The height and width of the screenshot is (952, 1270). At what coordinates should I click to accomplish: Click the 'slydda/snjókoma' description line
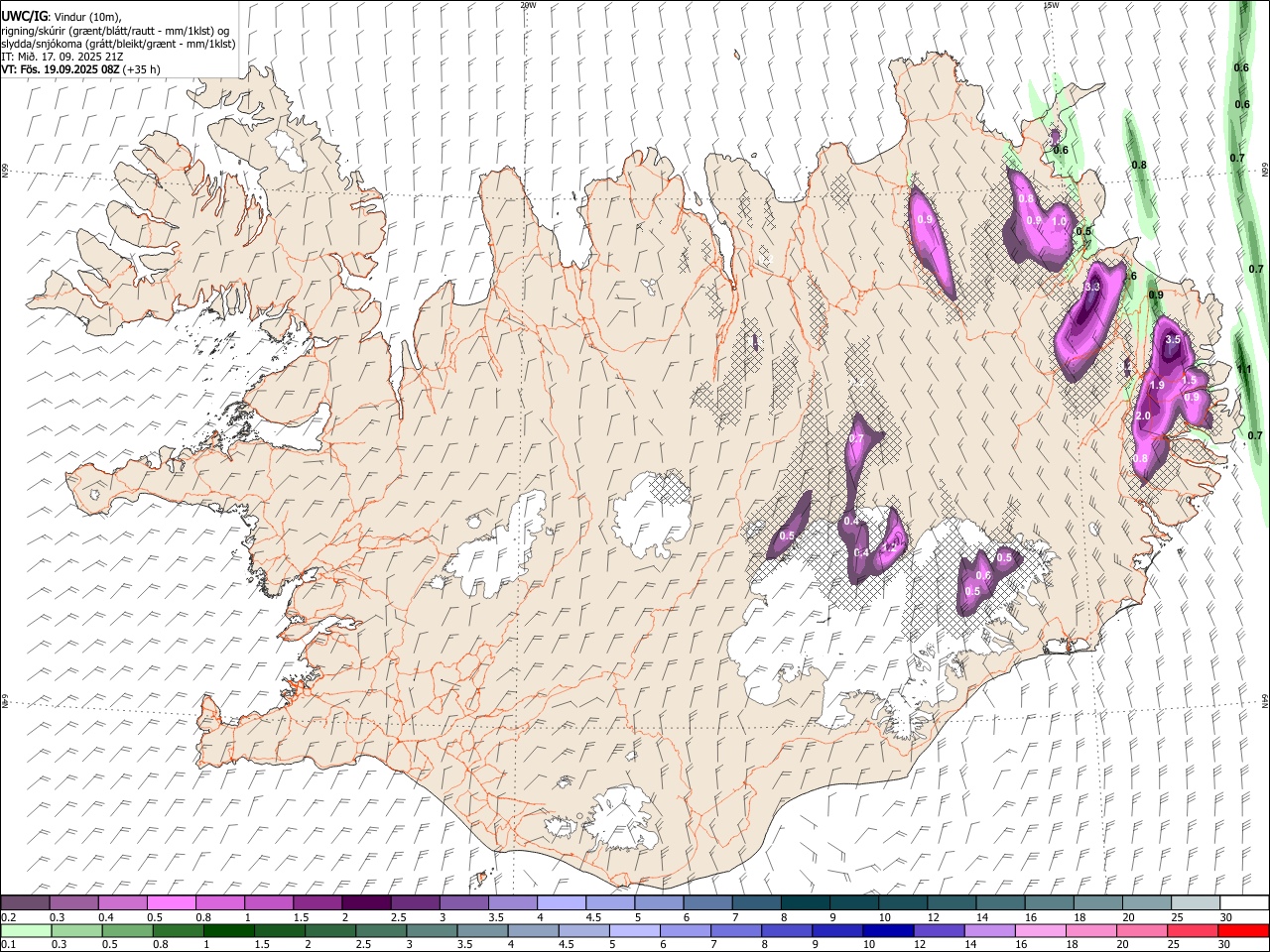[x=118, y=44]
